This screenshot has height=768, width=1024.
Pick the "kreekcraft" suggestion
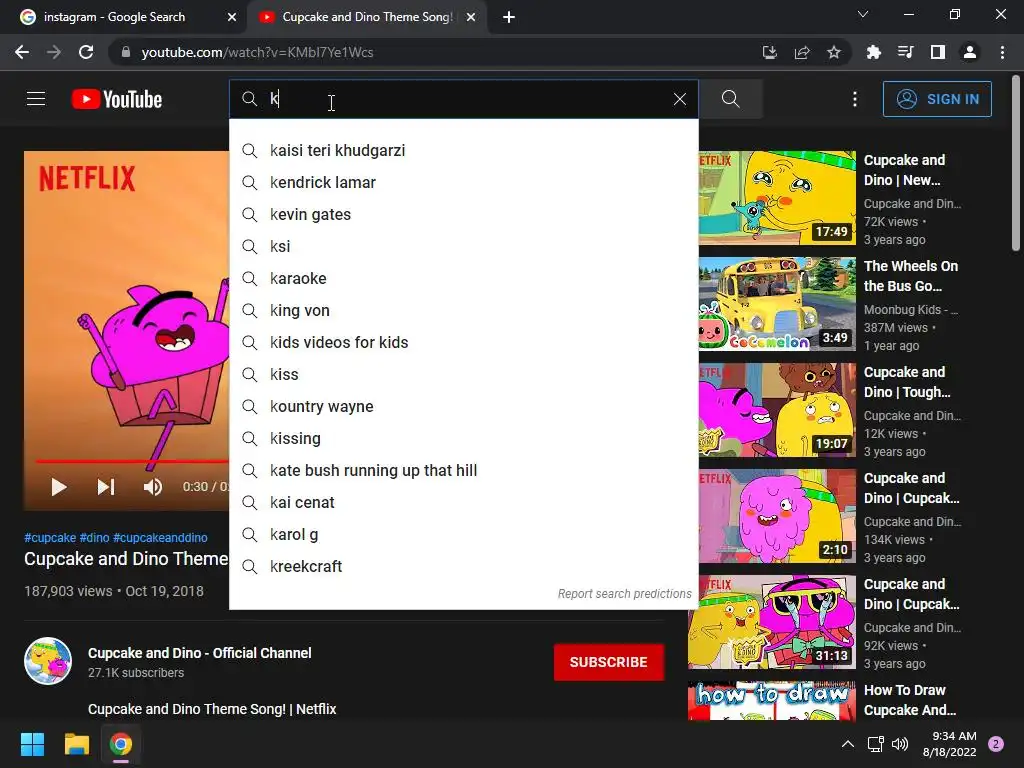(464, 566)
